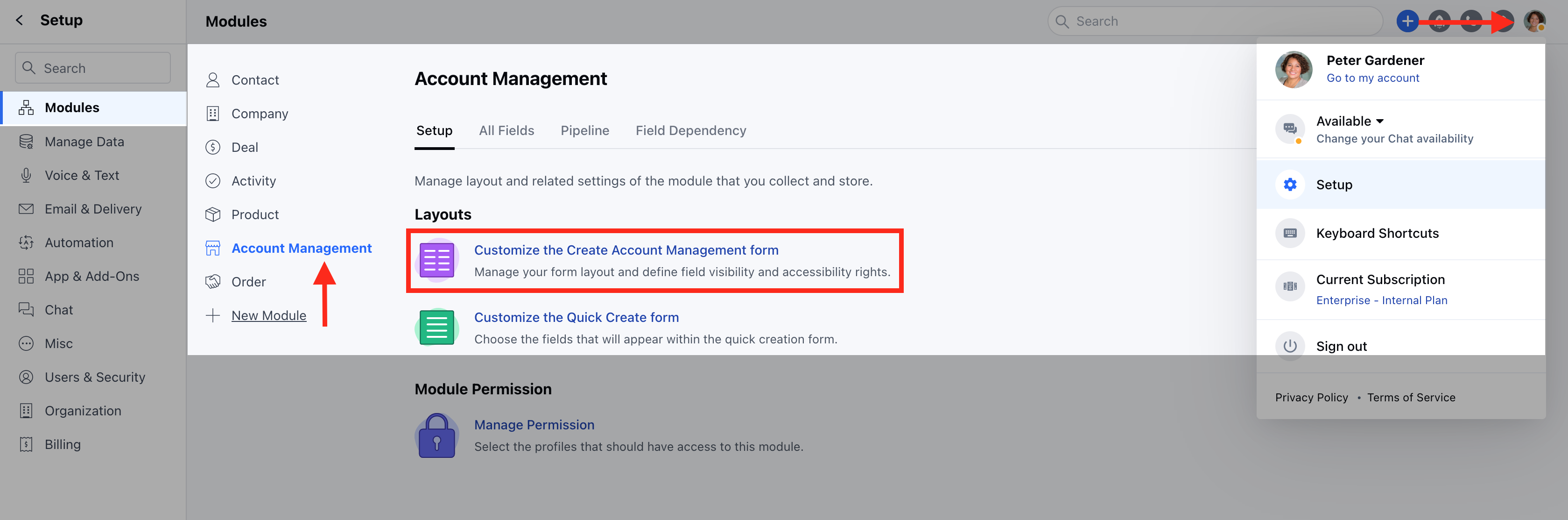Switch to the Field Dependency tab
This screenshot has height=520, width=1568.
pos(690,130)
